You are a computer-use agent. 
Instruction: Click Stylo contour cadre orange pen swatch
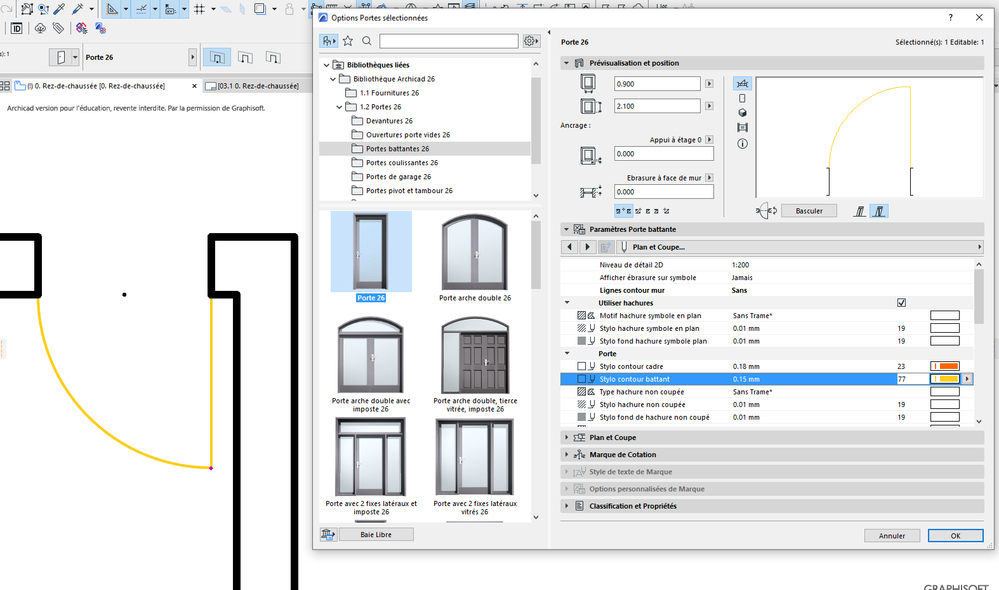[x=945, y=366]
